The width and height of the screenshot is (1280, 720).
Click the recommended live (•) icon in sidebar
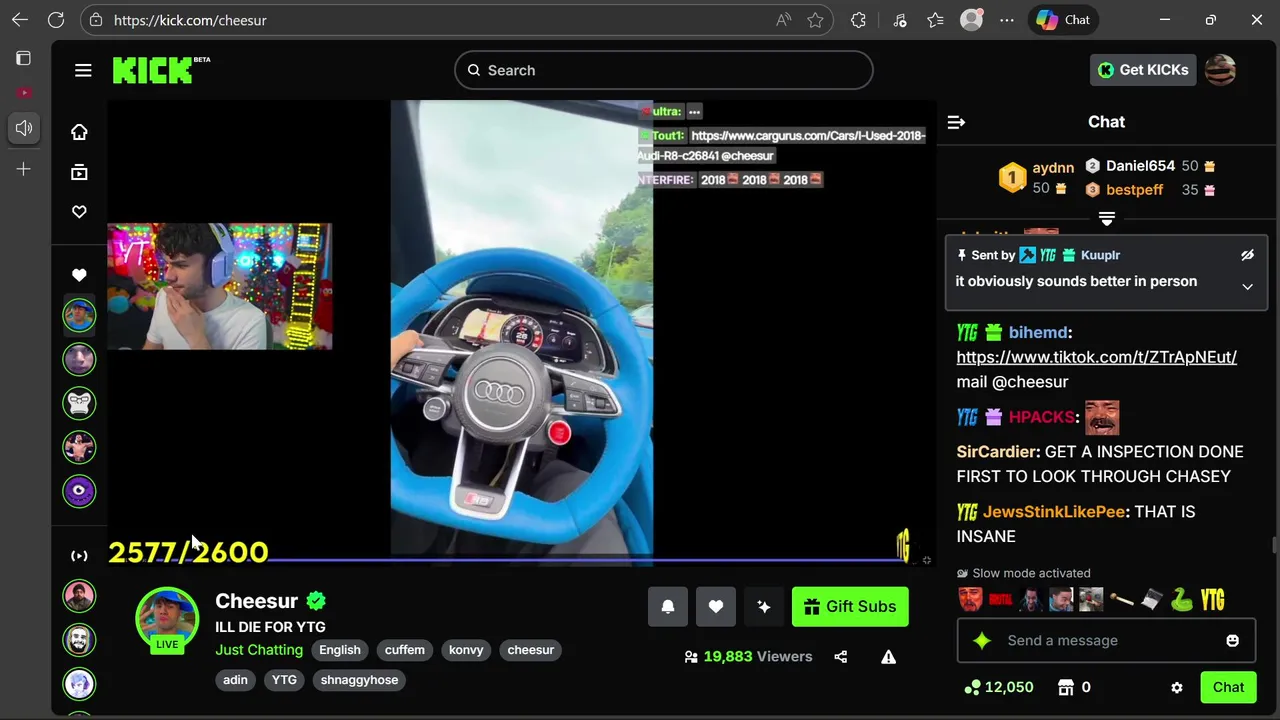[x=79, y=556]
